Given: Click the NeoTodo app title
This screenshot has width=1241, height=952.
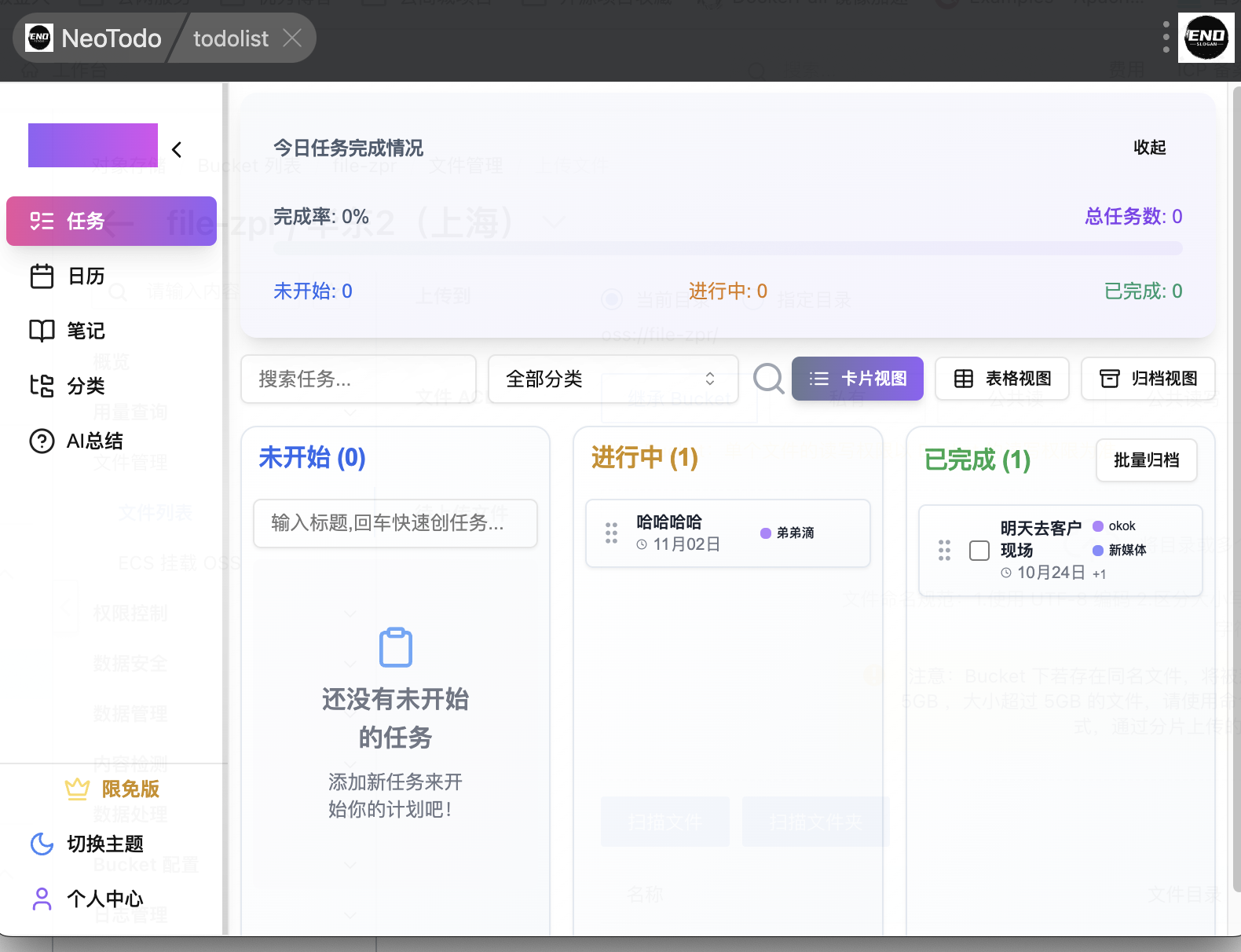Looking at the screenshot, I should click(x=112, y=38).
